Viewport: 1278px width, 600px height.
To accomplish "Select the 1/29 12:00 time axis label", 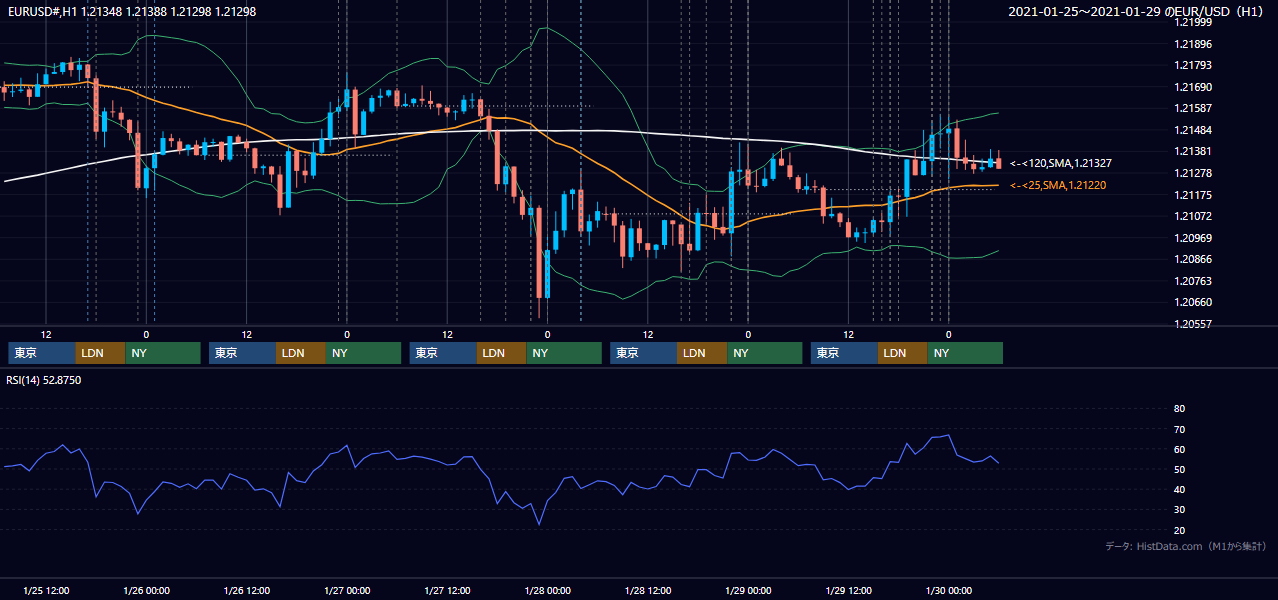I will pos(849,590).
